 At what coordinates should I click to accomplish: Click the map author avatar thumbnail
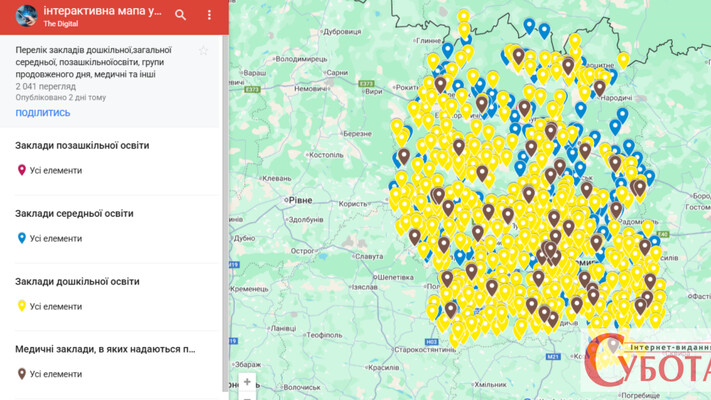26,15
